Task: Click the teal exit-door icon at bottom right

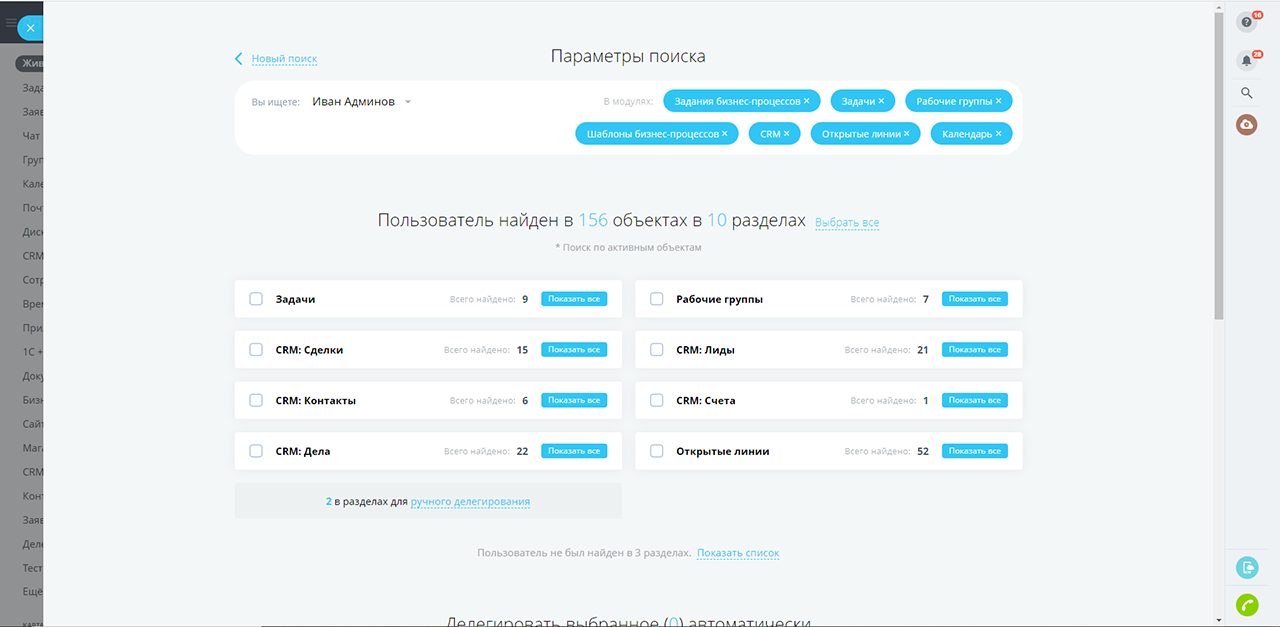Action: [1247, 568]
